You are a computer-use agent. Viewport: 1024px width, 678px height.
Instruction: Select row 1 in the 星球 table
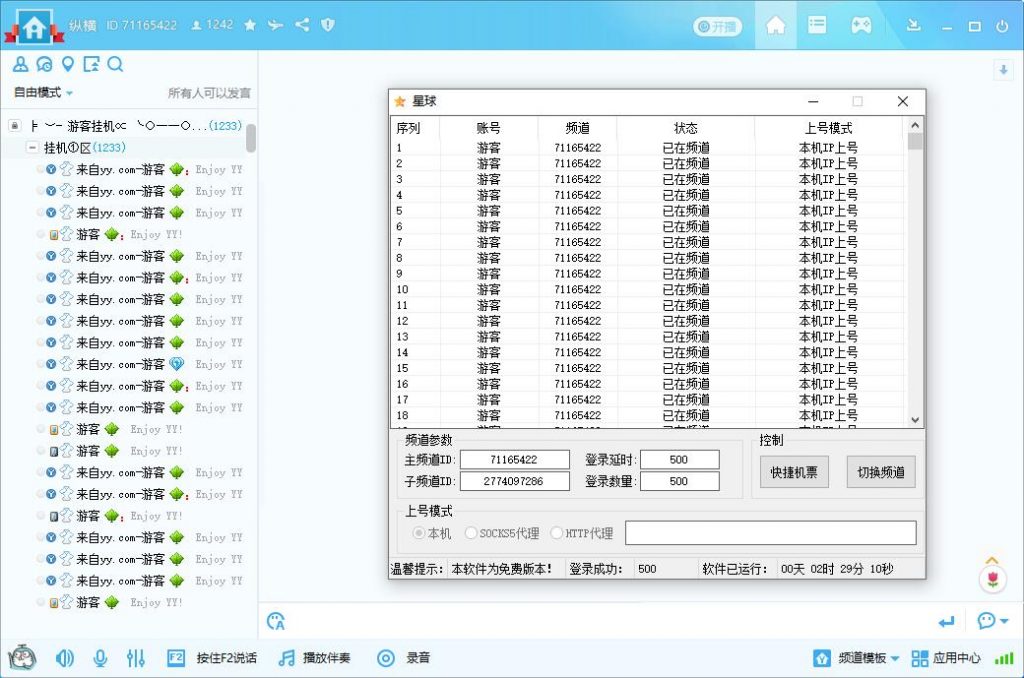[648, 148]
